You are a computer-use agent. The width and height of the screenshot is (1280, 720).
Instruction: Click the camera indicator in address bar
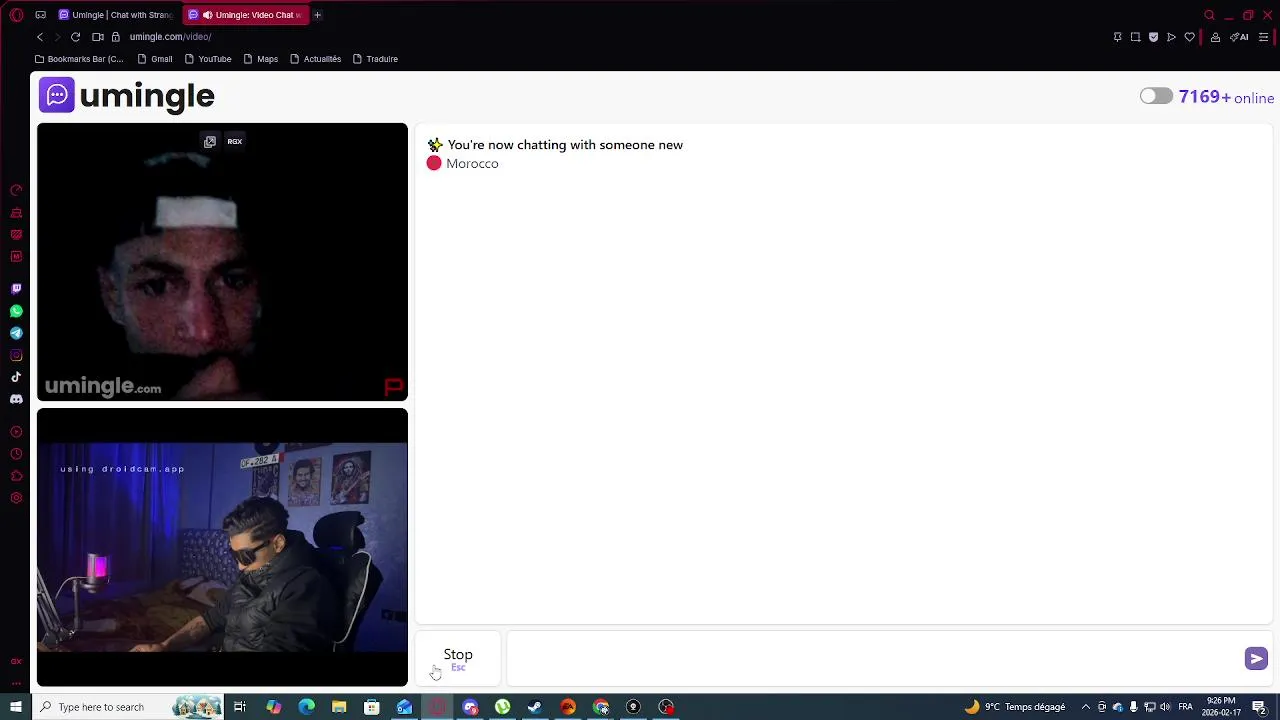98,37
